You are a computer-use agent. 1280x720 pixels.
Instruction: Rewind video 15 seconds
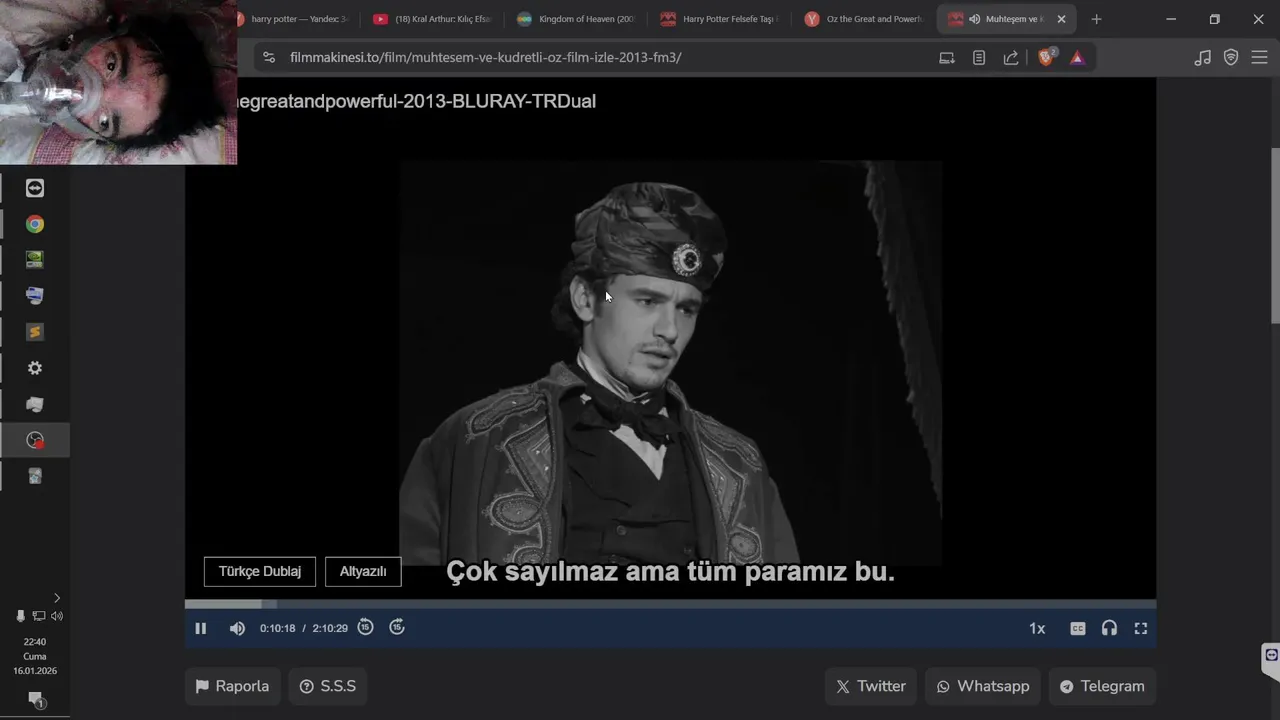coord(365,627)
